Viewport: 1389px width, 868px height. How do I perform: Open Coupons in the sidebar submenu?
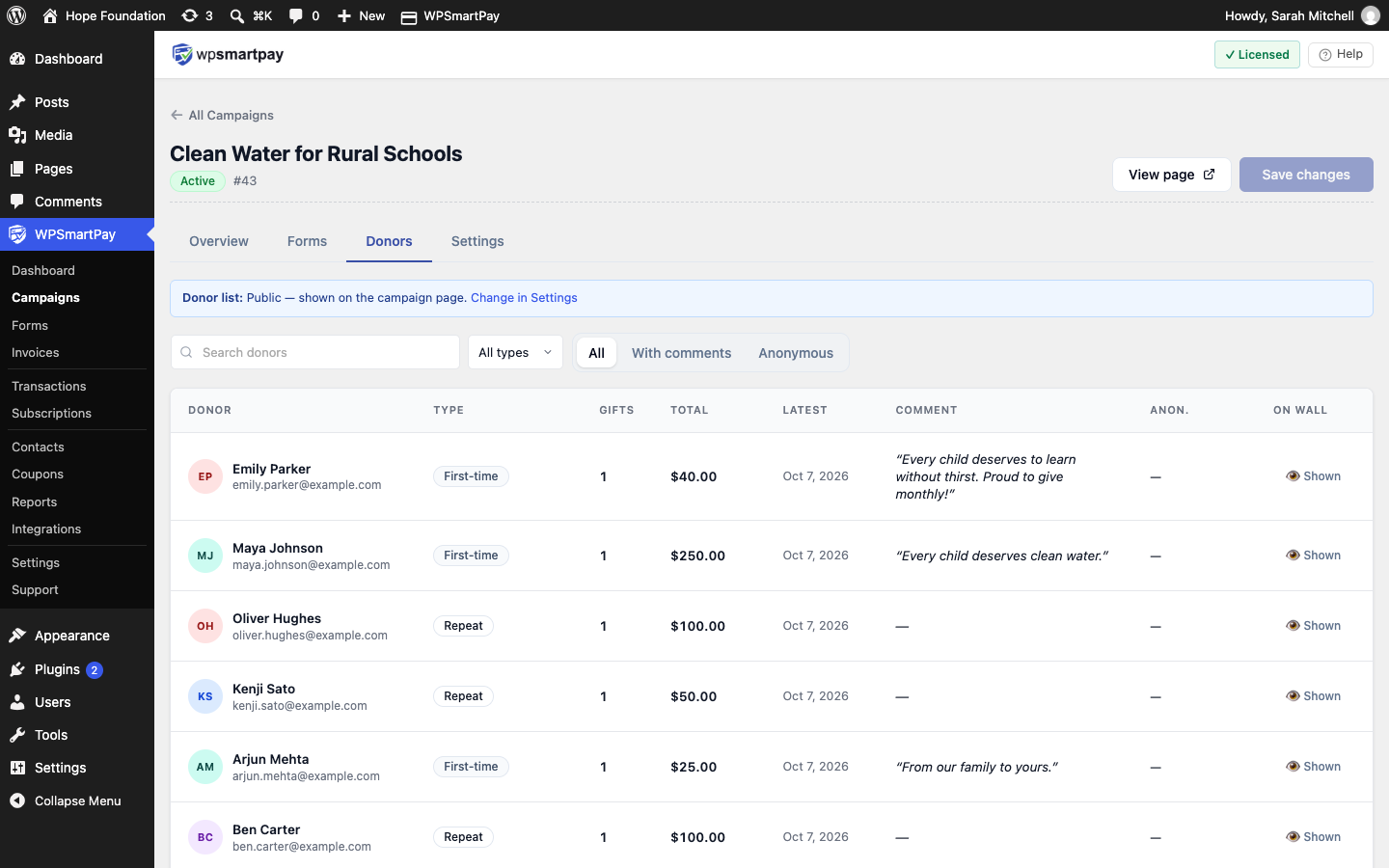(x=38, y=474)
